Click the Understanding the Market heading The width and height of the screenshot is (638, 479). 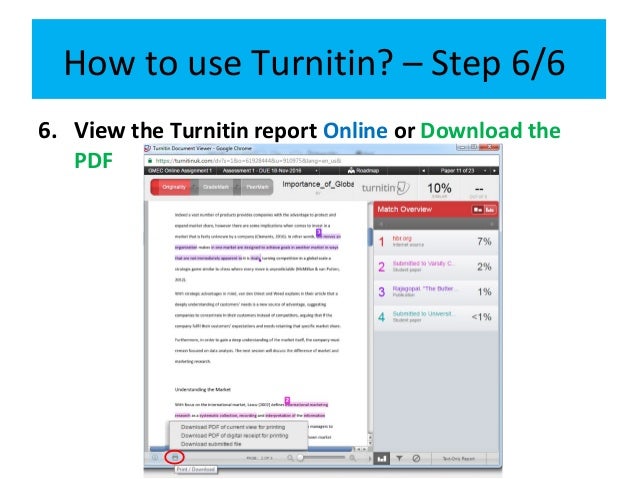(x=203, y=389)
